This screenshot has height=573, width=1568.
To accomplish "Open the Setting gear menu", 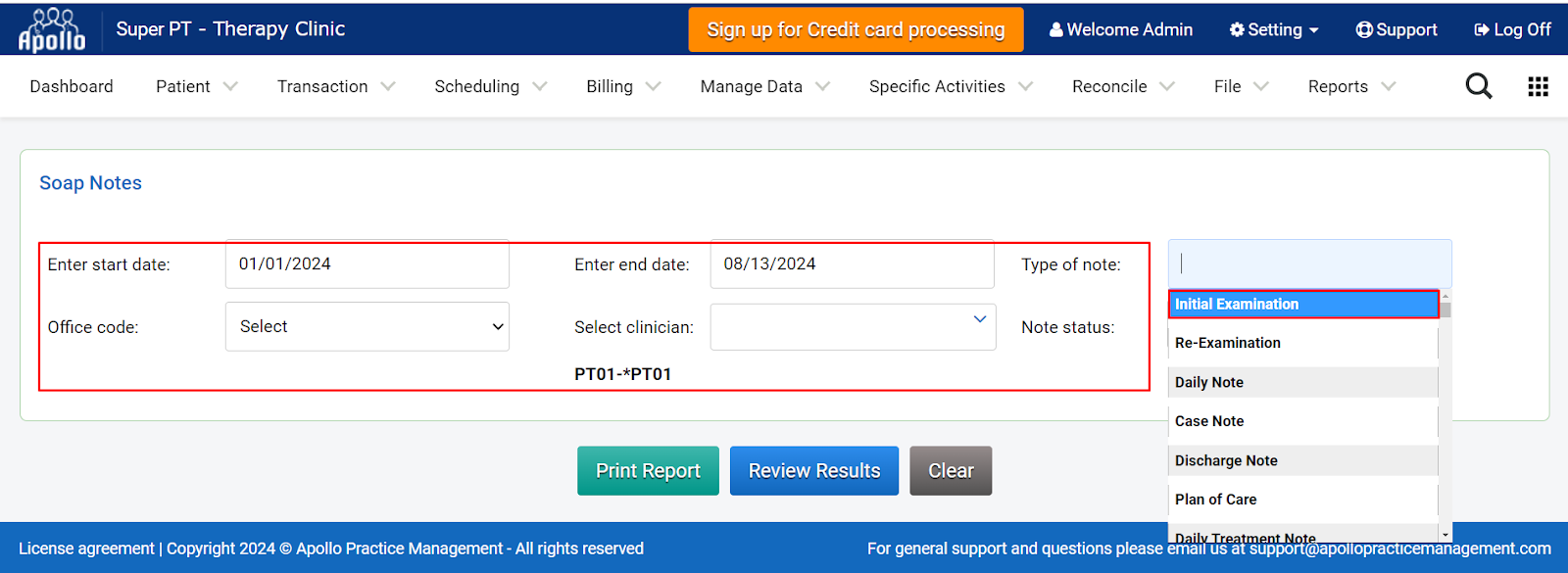I will point(1274,29).
